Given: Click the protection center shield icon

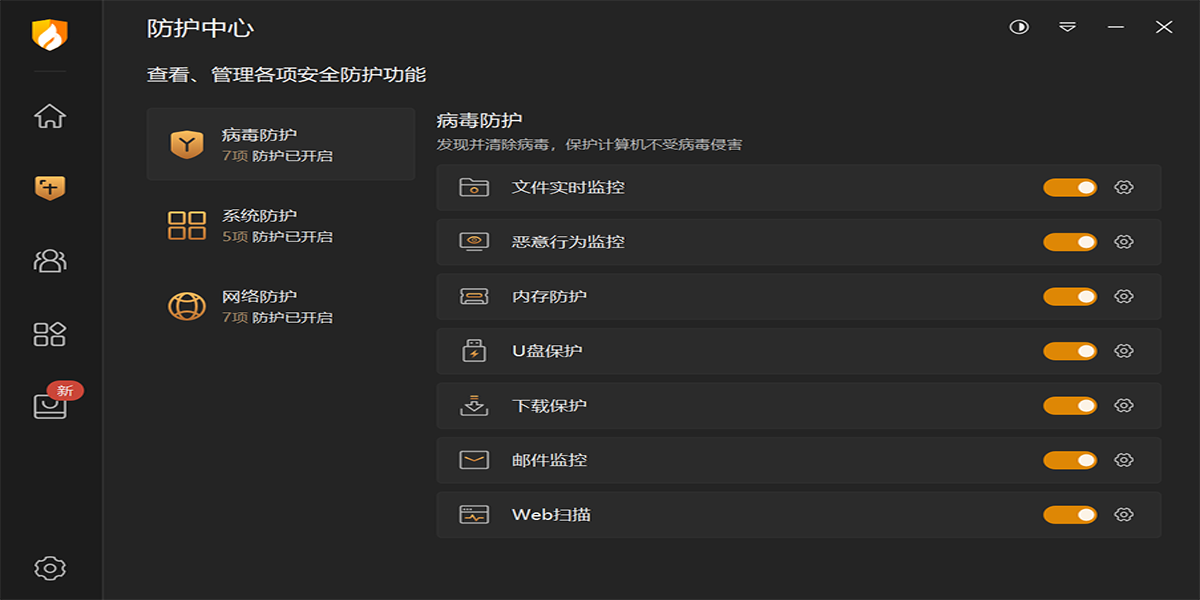Looking at the screenshot, I should [x=50, y=187].
